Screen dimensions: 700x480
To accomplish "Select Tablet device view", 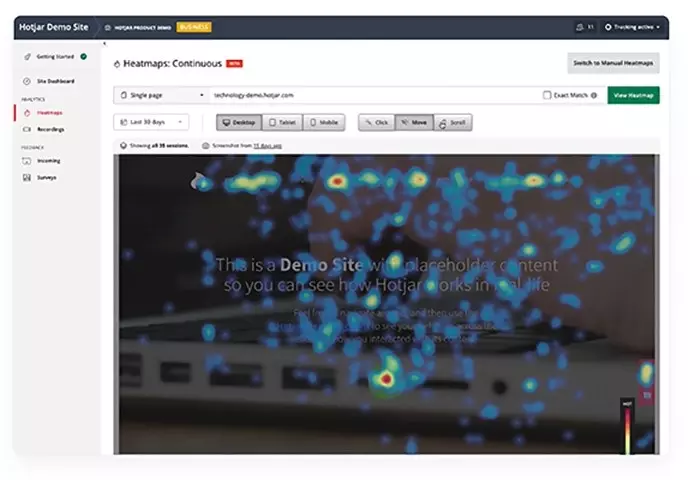I will (283, 122).
